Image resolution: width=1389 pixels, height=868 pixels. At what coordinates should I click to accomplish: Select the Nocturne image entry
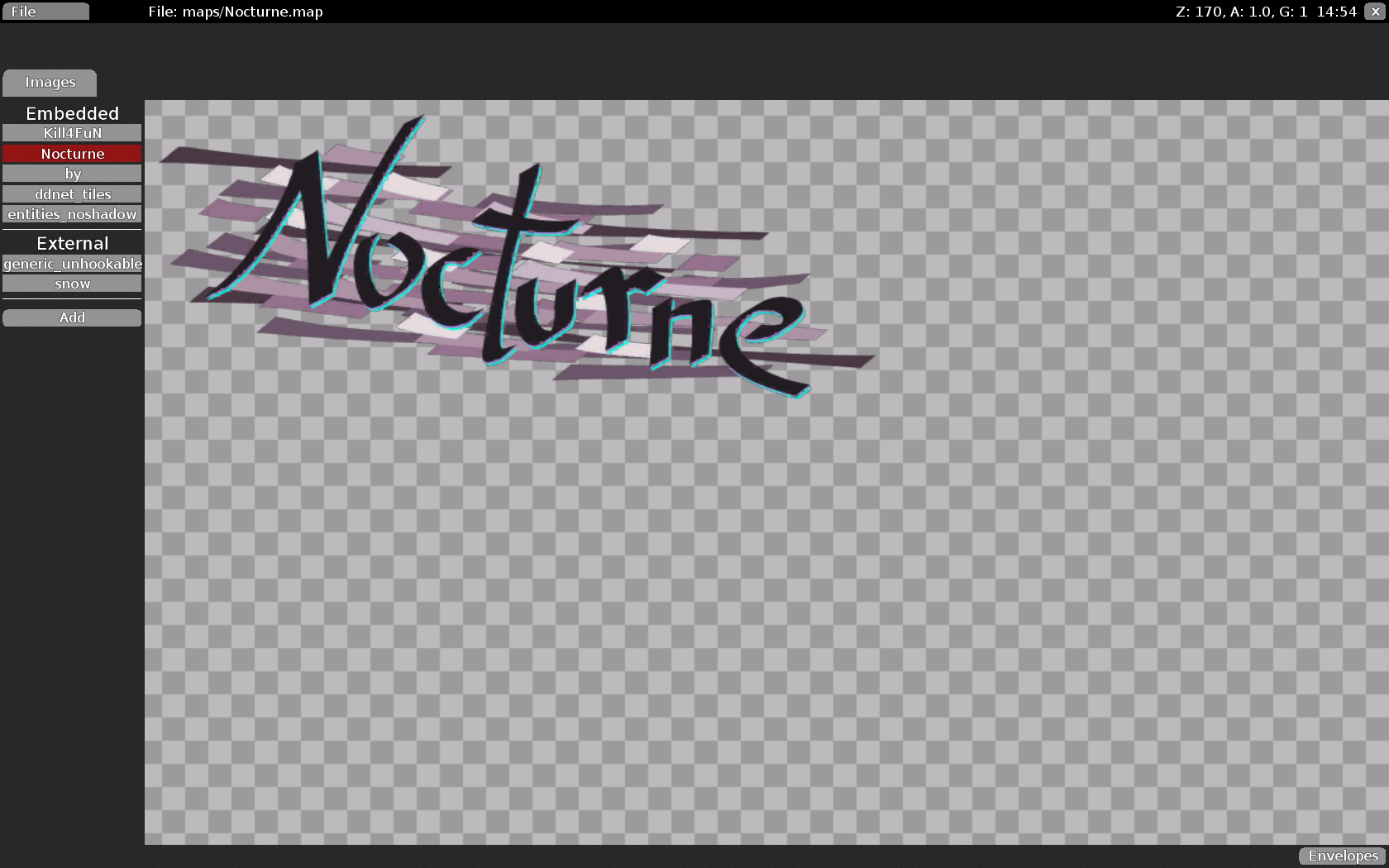pyautogui.click(x=72, y=153)
